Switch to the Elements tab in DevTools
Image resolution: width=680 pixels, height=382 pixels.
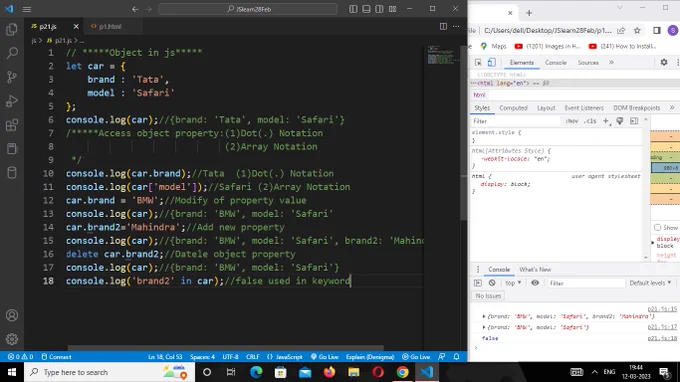tap(522, 62)
